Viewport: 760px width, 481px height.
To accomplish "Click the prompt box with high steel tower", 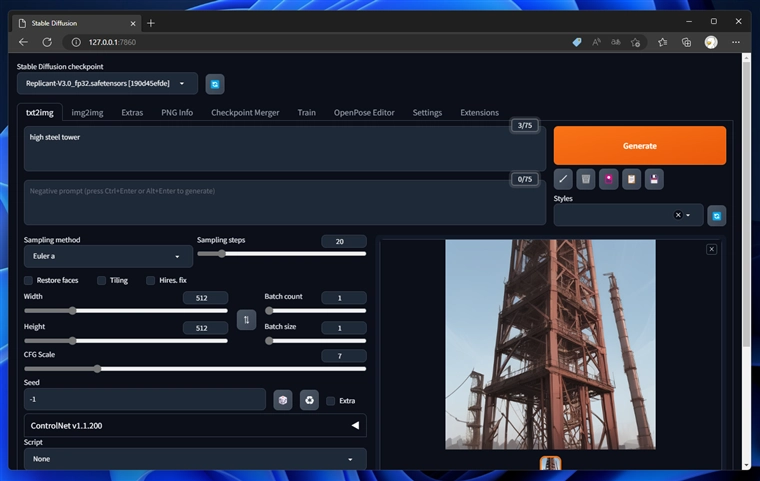I will coord(285,148).
